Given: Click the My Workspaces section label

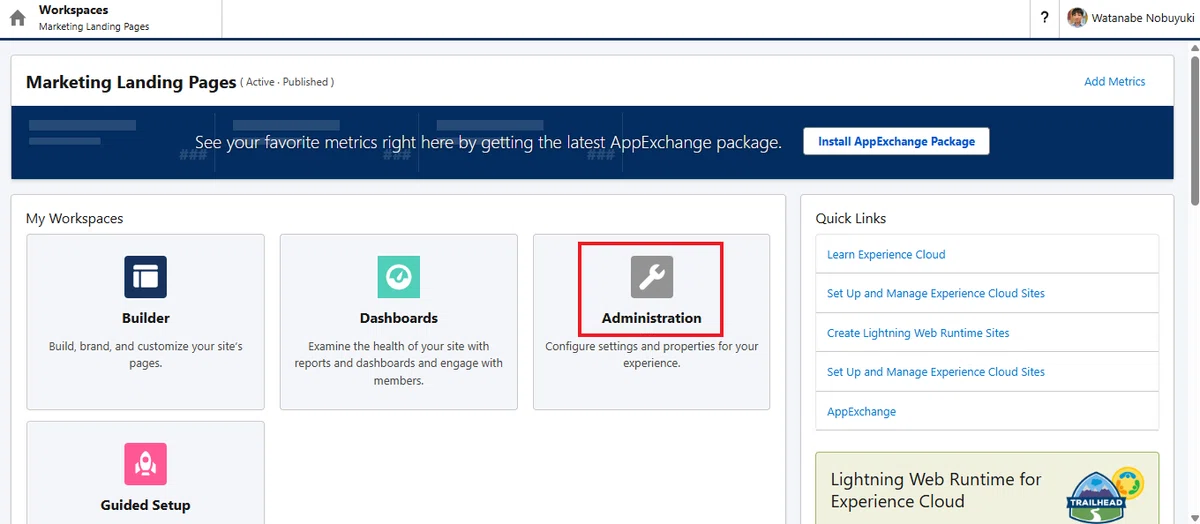Looking at the screenshot, I should [74, 218].
